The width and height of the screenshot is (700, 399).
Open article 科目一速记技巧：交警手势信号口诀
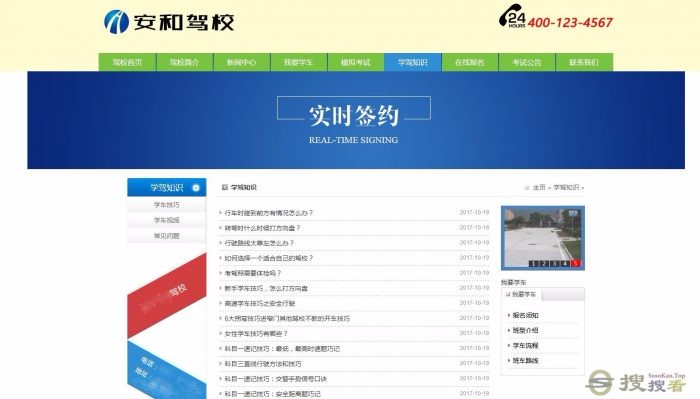[275, 379]
